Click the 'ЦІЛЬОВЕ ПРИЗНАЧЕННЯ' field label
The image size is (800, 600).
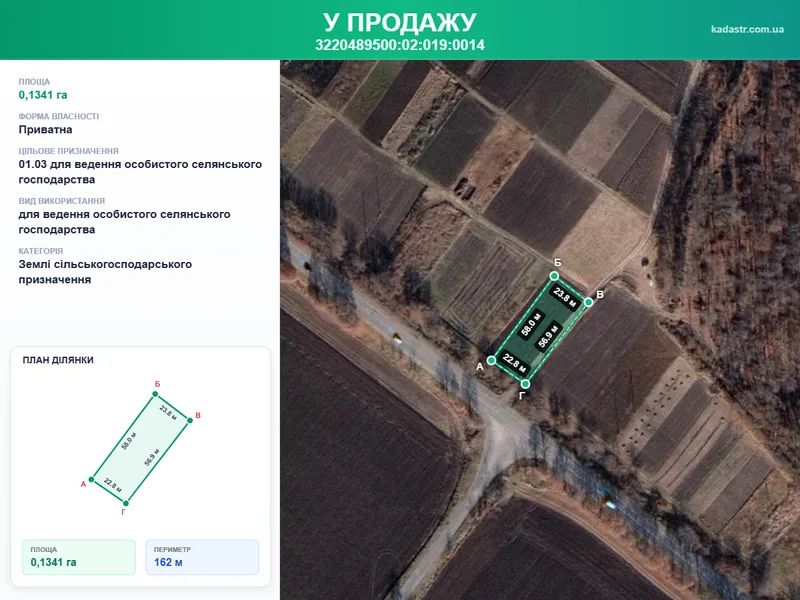(x=68, y=151)
